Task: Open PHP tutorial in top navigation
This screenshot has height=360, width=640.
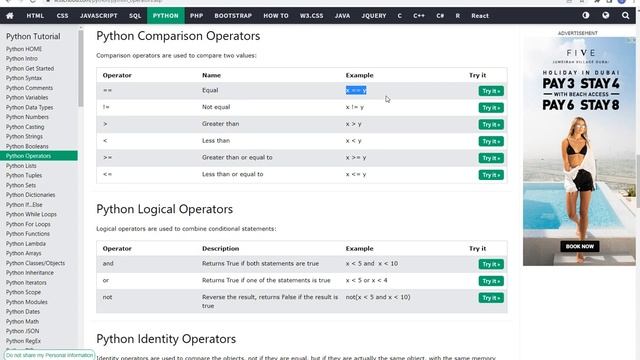Action: [x=196, y=16]
